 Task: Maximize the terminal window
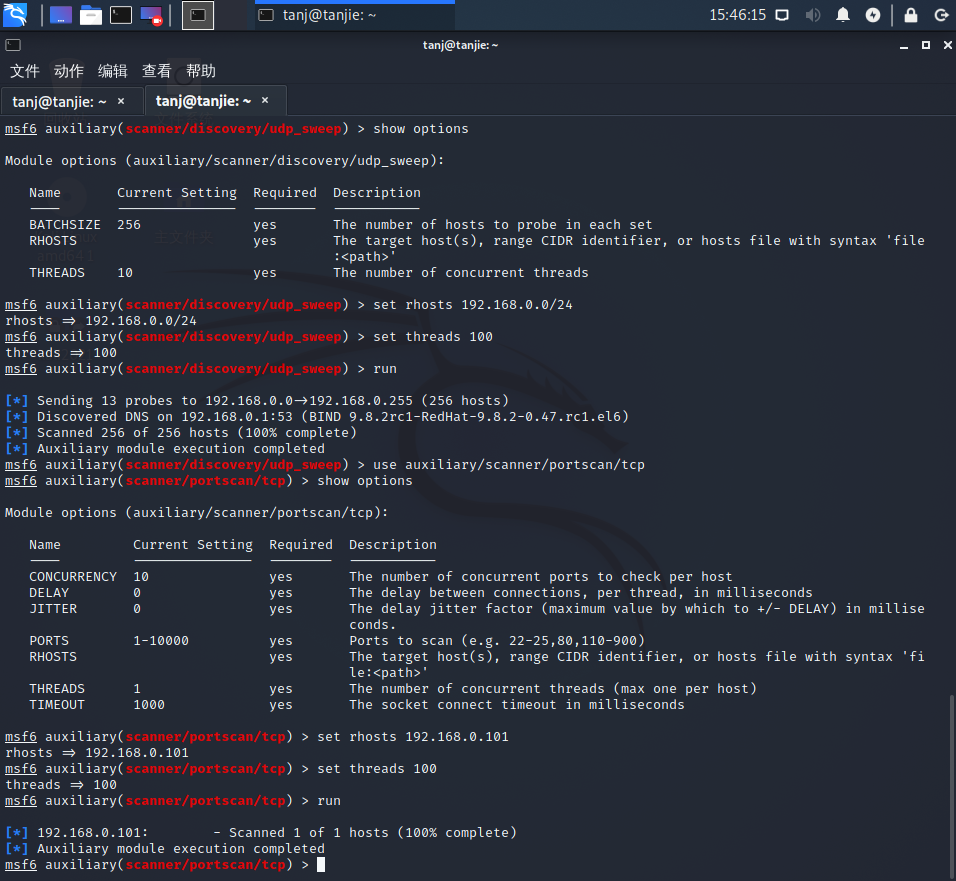point(926,45)
